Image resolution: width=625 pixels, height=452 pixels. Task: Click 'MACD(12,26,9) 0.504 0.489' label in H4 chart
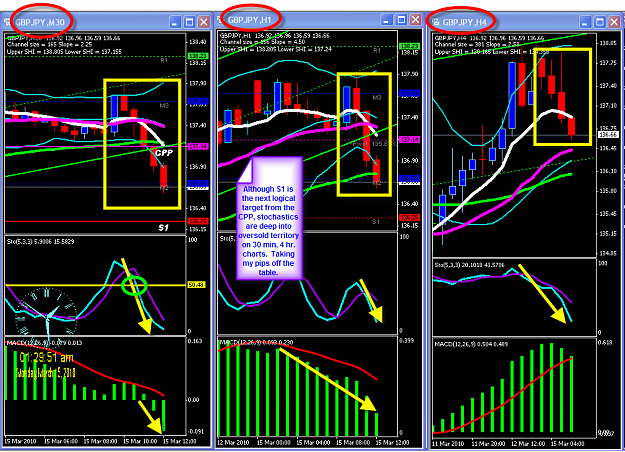tap(471, 344)
